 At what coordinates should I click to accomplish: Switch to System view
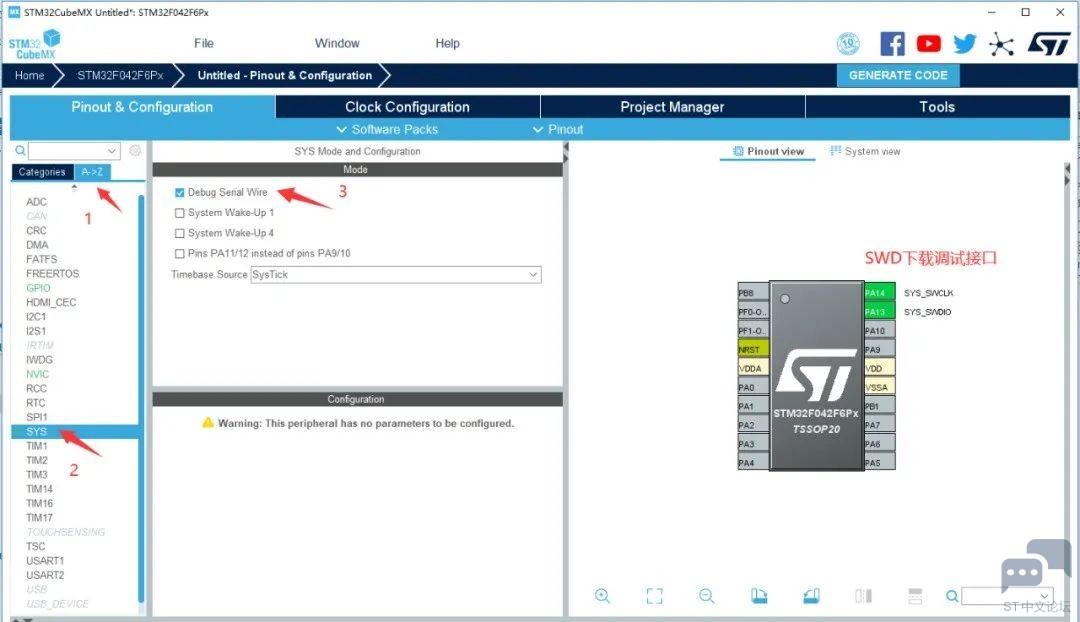865,151
